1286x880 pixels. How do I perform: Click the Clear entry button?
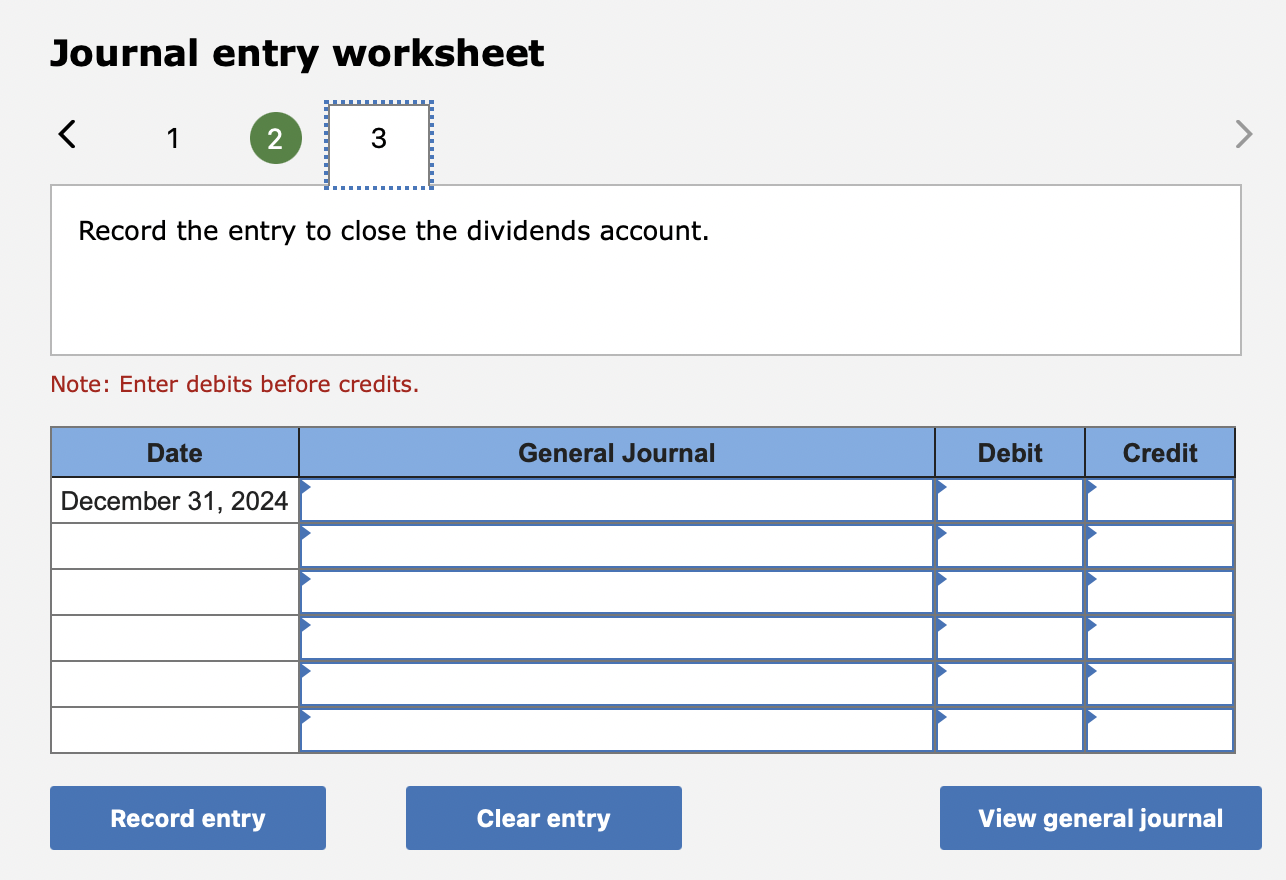544,818
